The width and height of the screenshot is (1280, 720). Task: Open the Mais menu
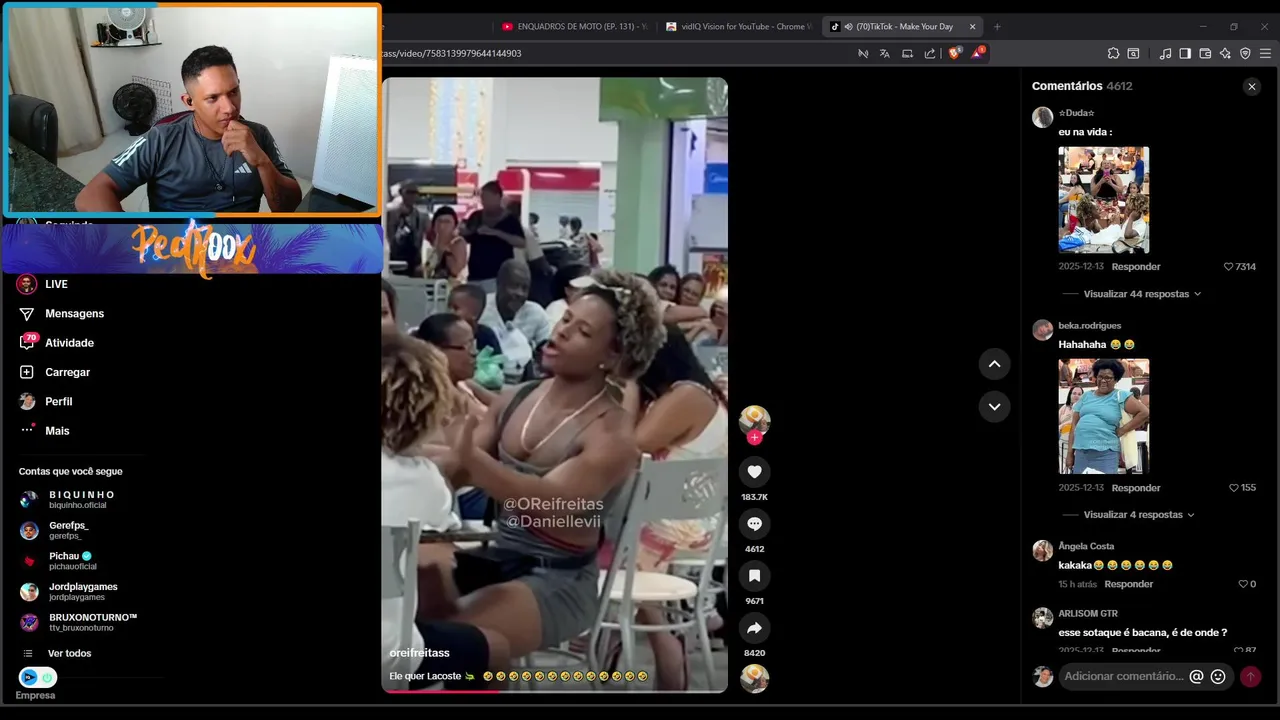pos(45,430)
